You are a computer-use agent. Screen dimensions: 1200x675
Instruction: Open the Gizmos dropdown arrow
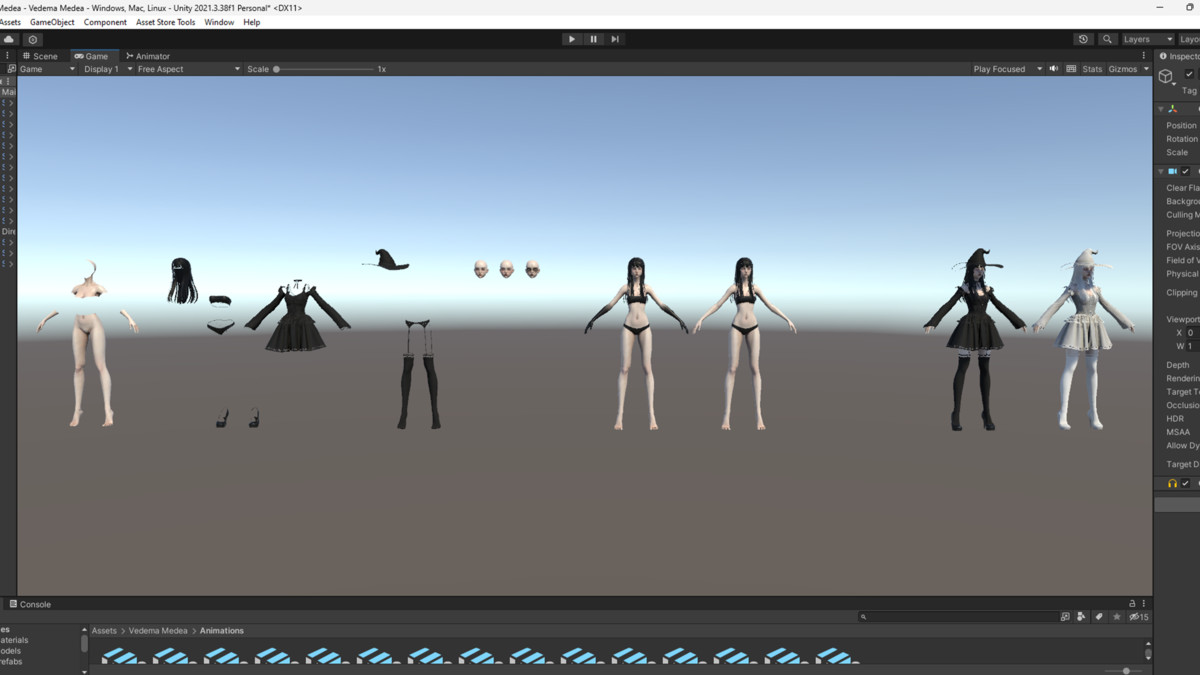click(x=1146, y=69)
